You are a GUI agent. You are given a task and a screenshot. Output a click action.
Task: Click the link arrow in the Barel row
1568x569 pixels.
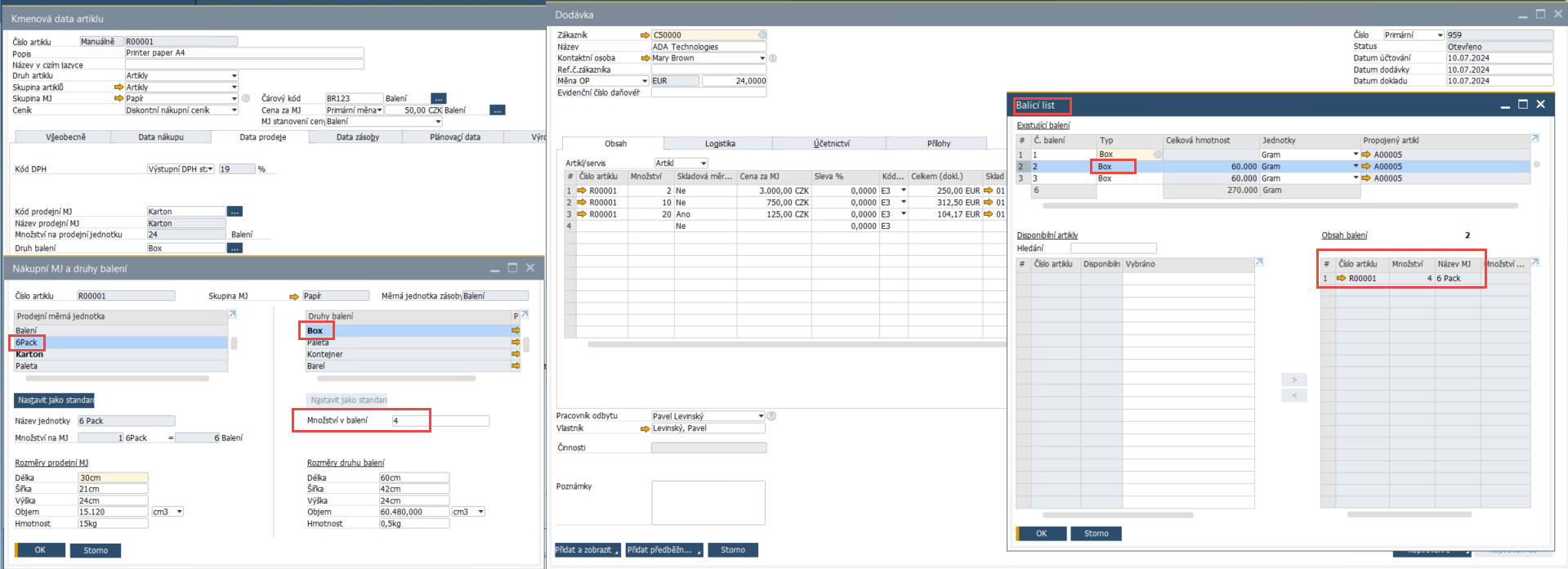516,366
